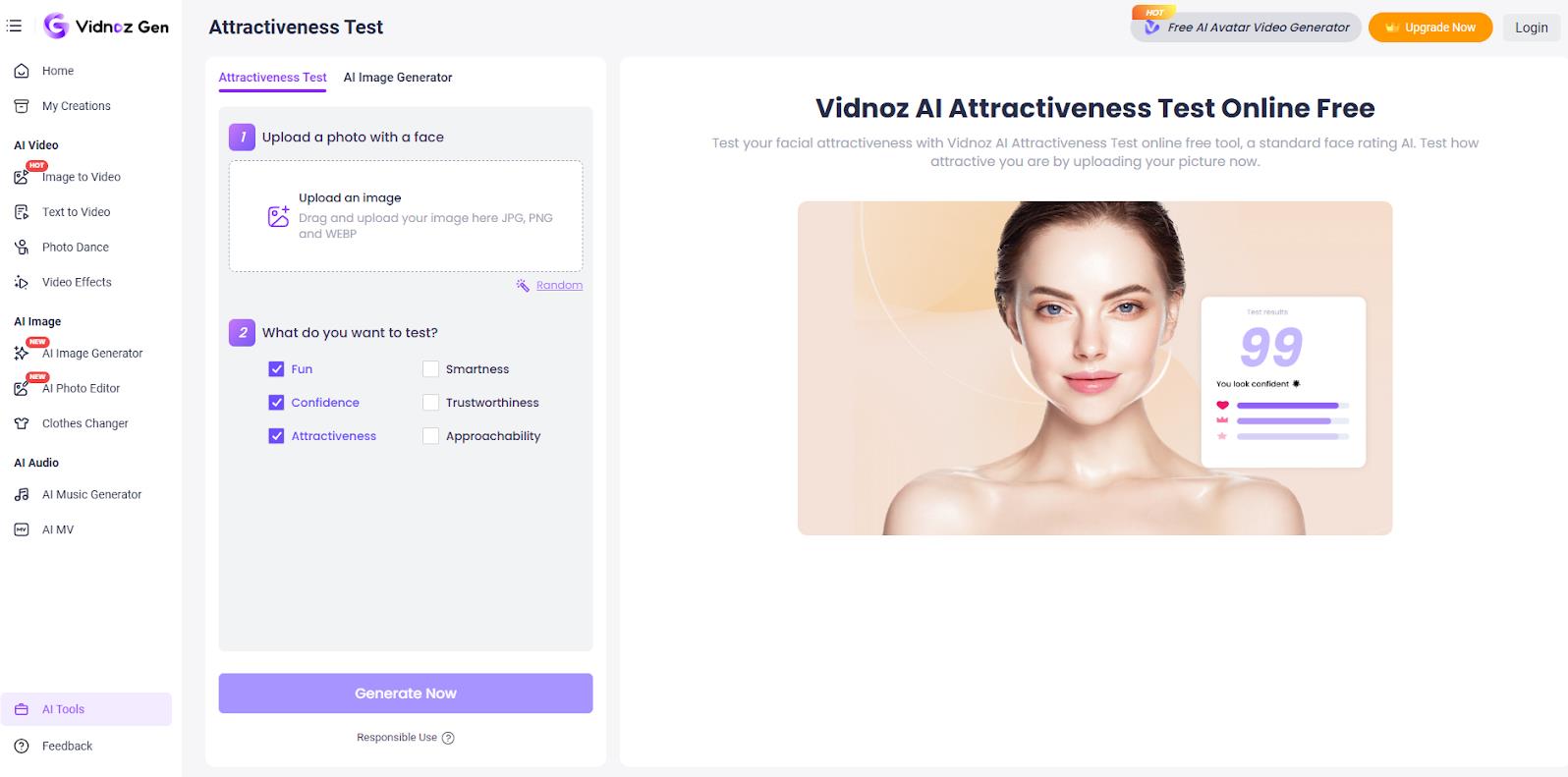This screenshot has height=777, width=1568.
Task: Click the Video Effects icon
Action: click(22, 282)
